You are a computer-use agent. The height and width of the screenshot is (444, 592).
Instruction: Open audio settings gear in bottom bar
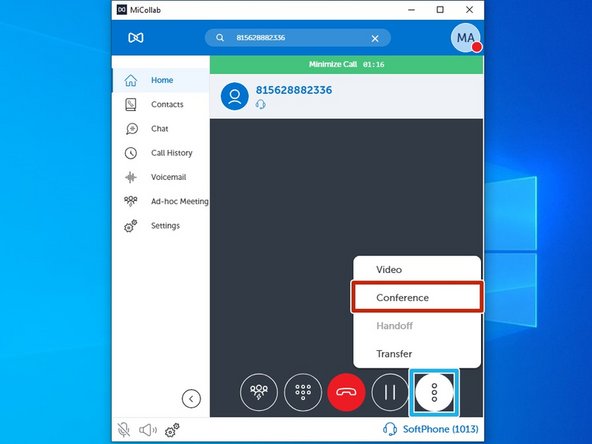click(x=172, y=430)
